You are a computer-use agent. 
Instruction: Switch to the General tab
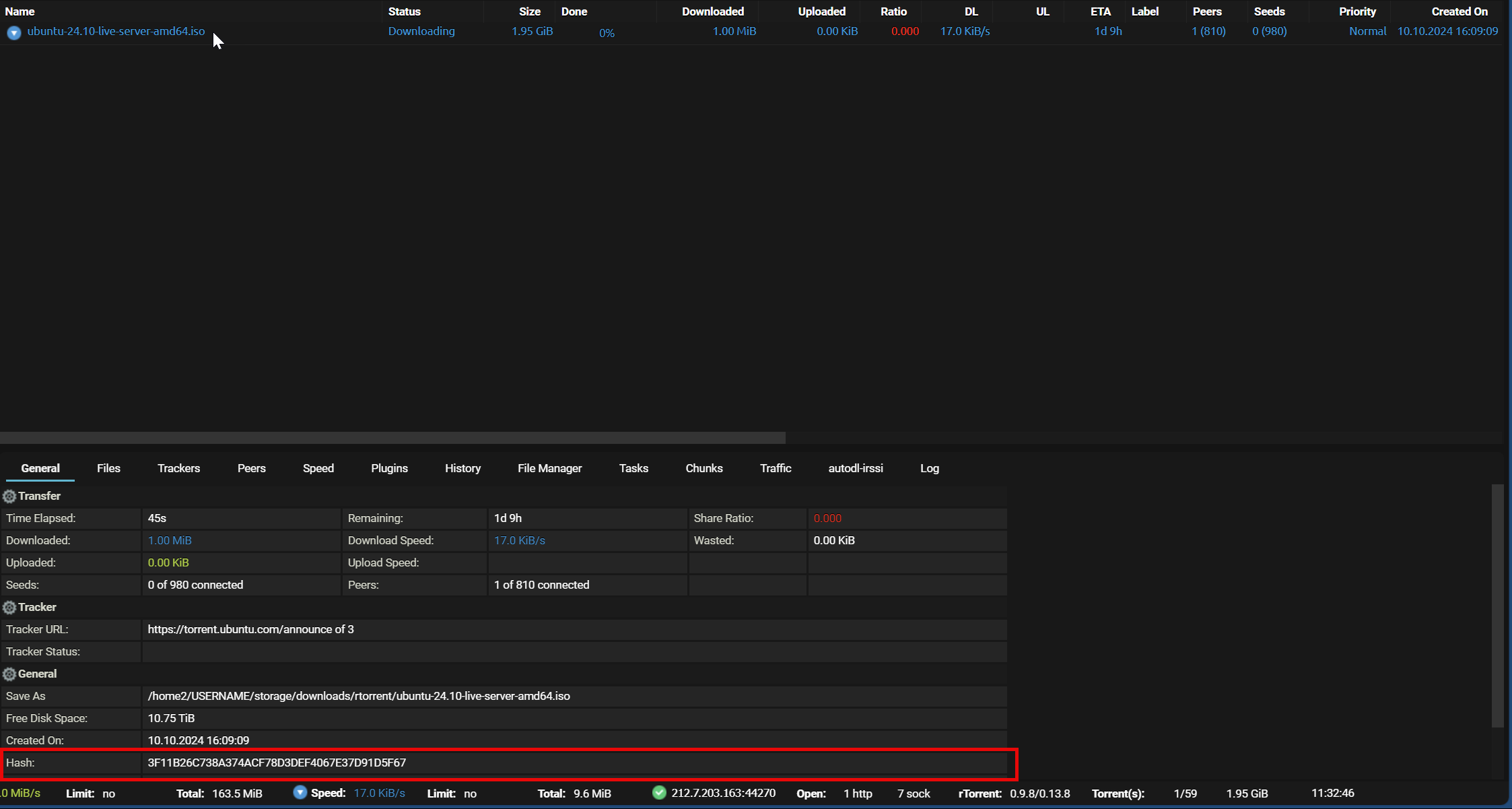point(40,468)
